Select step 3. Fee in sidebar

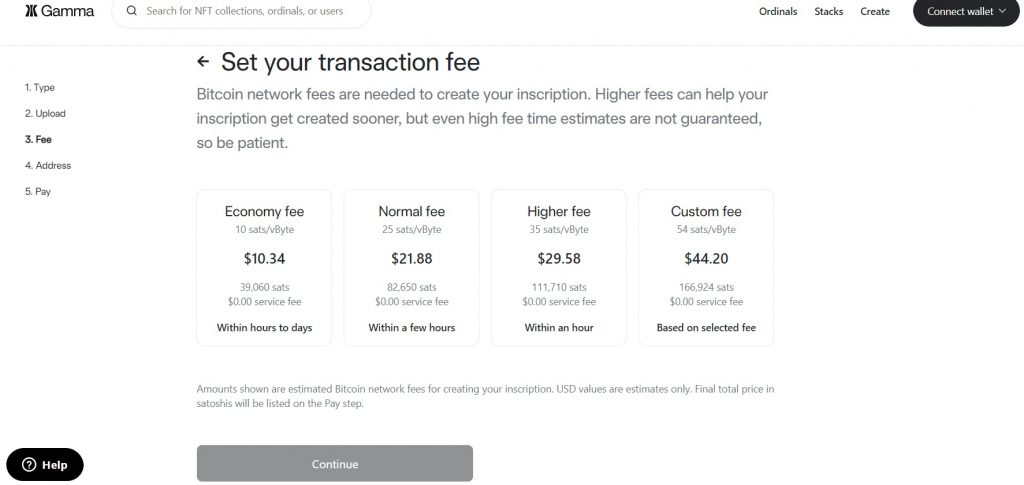[x=38, y=140]
